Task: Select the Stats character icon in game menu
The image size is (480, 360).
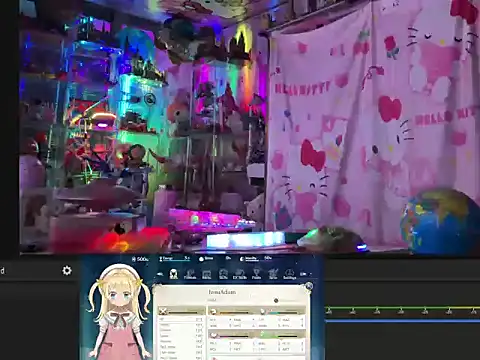Action: (173, 274)
